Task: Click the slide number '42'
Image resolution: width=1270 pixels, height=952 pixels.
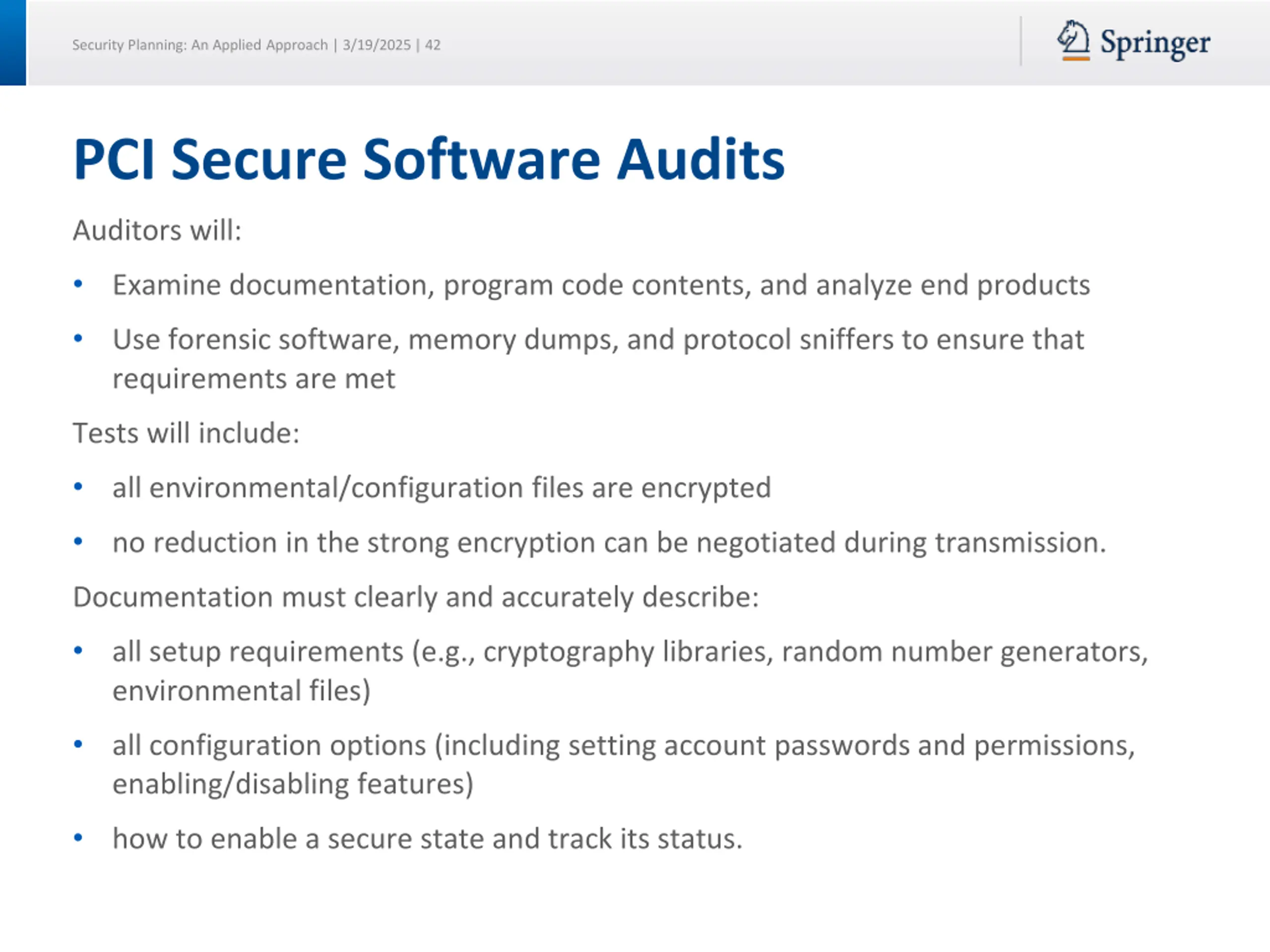Action: pyautogui.click(x=433, y=45)
